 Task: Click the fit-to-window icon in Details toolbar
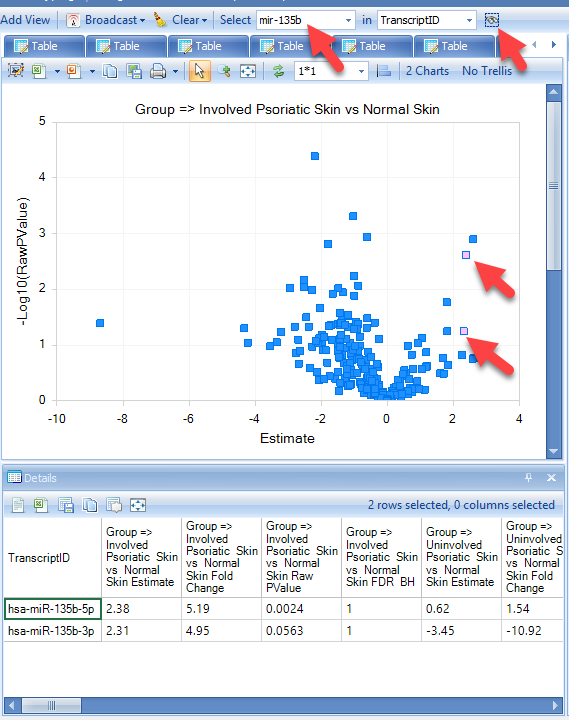tap(138, 506)
